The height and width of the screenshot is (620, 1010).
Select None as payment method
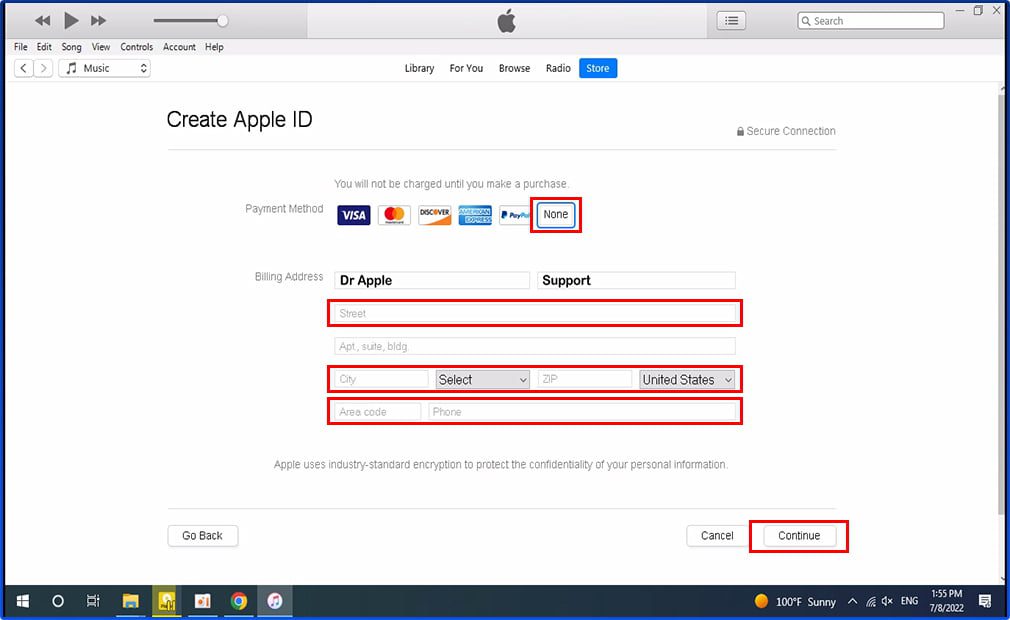(x=555, y=214)
